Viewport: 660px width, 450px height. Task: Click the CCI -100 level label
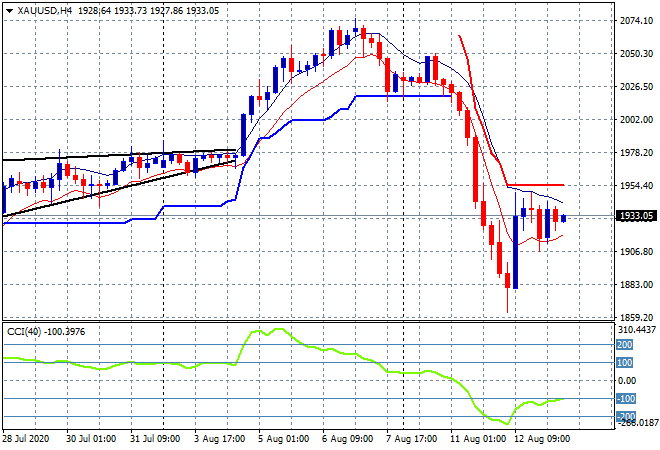(x=625, y=398)
